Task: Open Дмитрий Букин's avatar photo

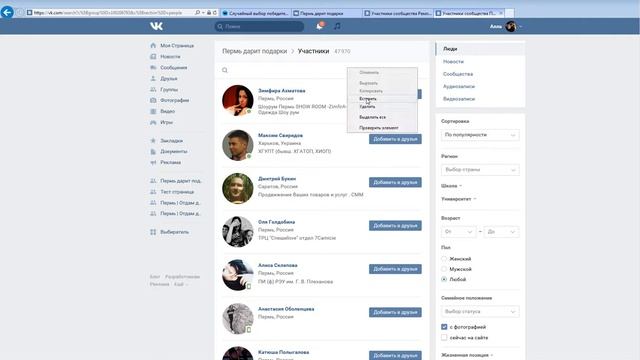Action: [x=238, y=189]
